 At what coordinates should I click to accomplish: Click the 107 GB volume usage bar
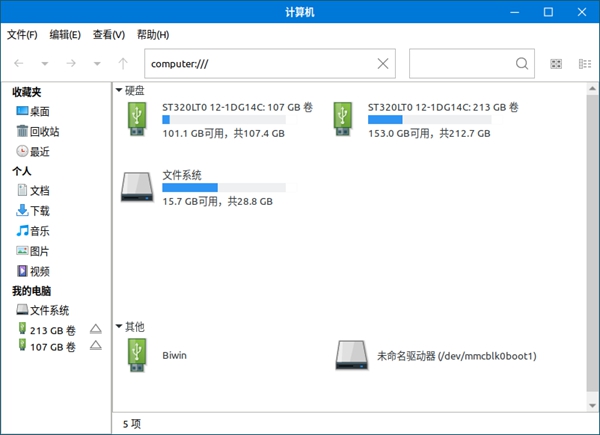[x=224, y=120]
